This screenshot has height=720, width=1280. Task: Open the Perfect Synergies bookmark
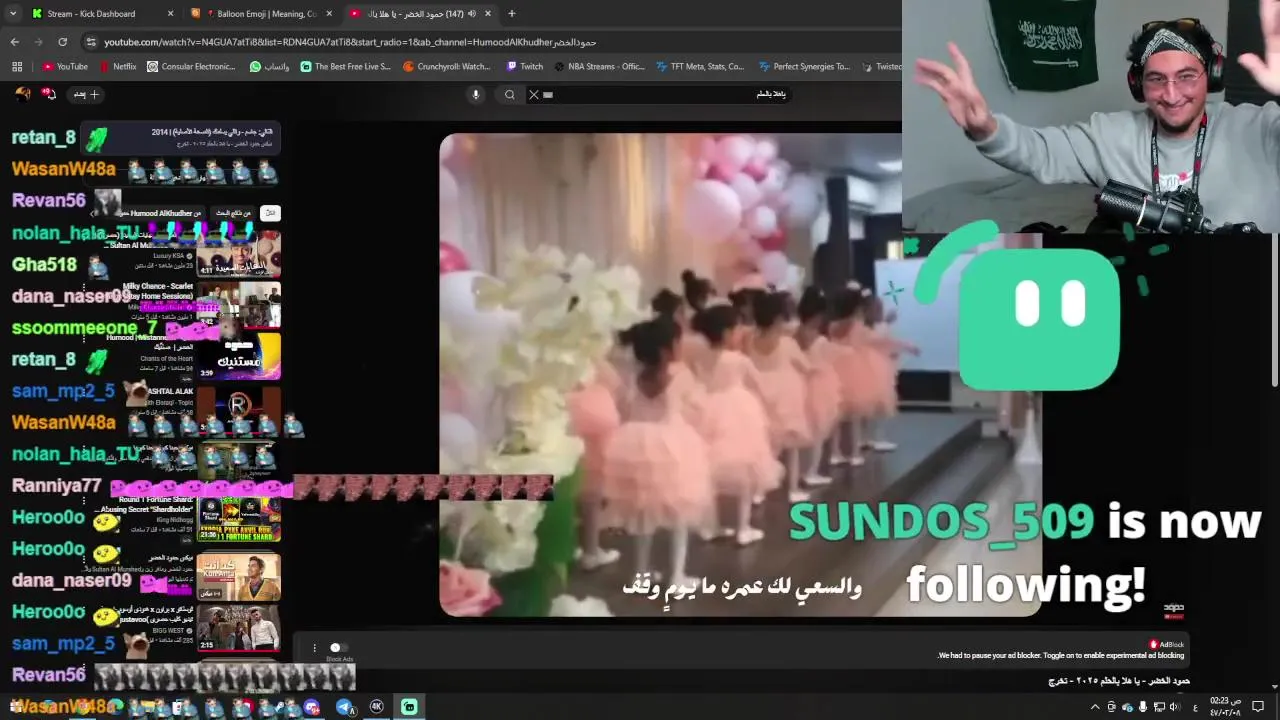point(804,67)
